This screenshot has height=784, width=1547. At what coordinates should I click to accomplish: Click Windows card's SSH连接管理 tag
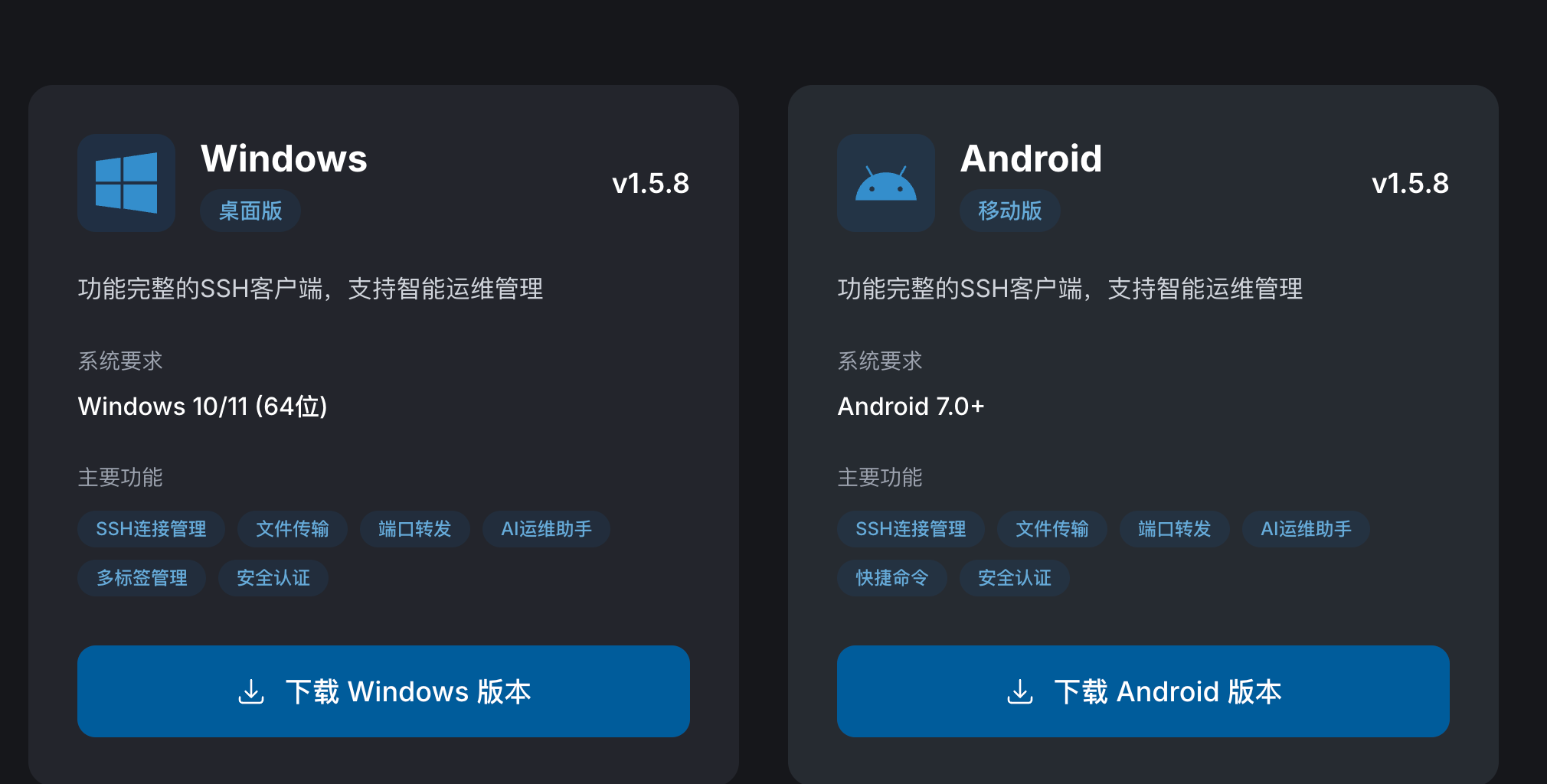pos(151,529)
